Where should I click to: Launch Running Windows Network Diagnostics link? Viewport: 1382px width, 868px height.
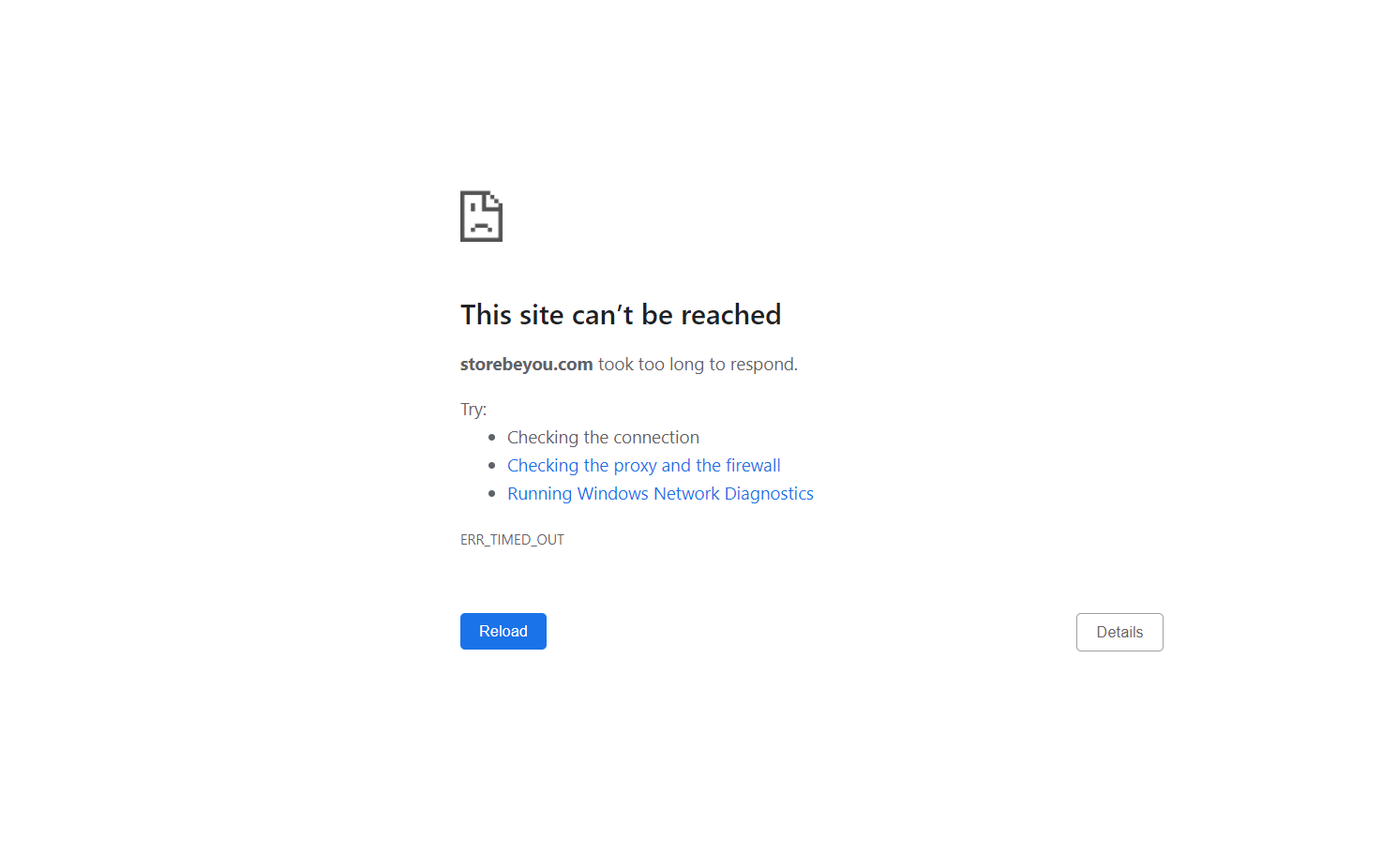pos(660,493)
